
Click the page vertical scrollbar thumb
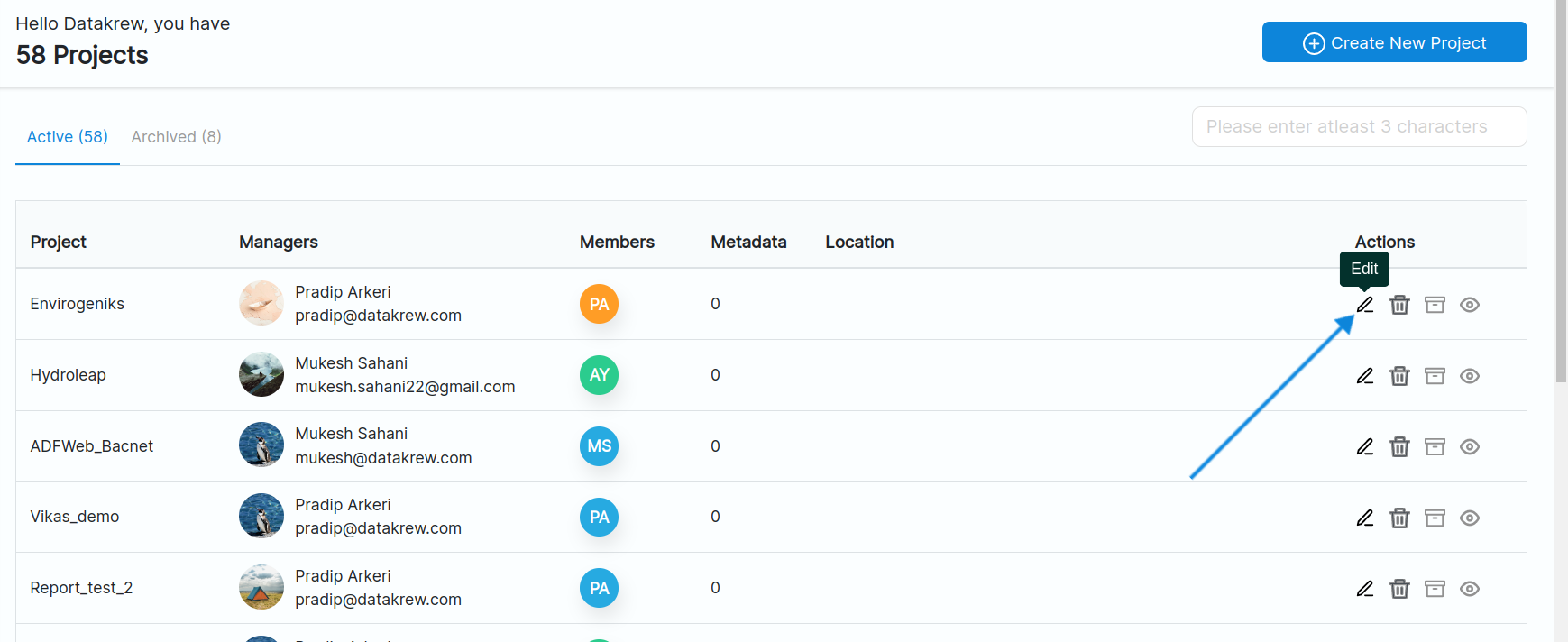(1561, 191)
